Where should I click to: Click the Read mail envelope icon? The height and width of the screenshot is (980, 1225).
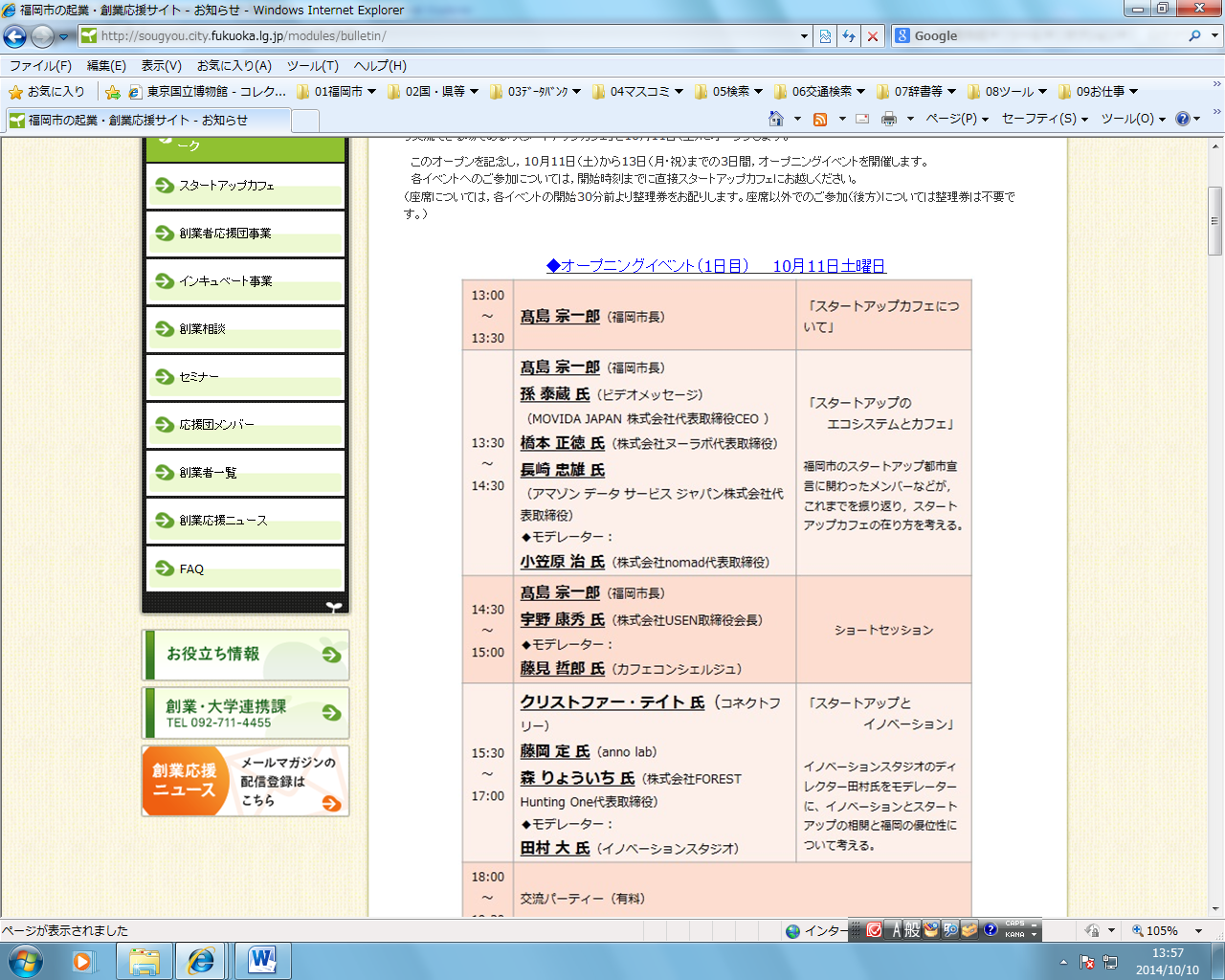click(862, 119)
